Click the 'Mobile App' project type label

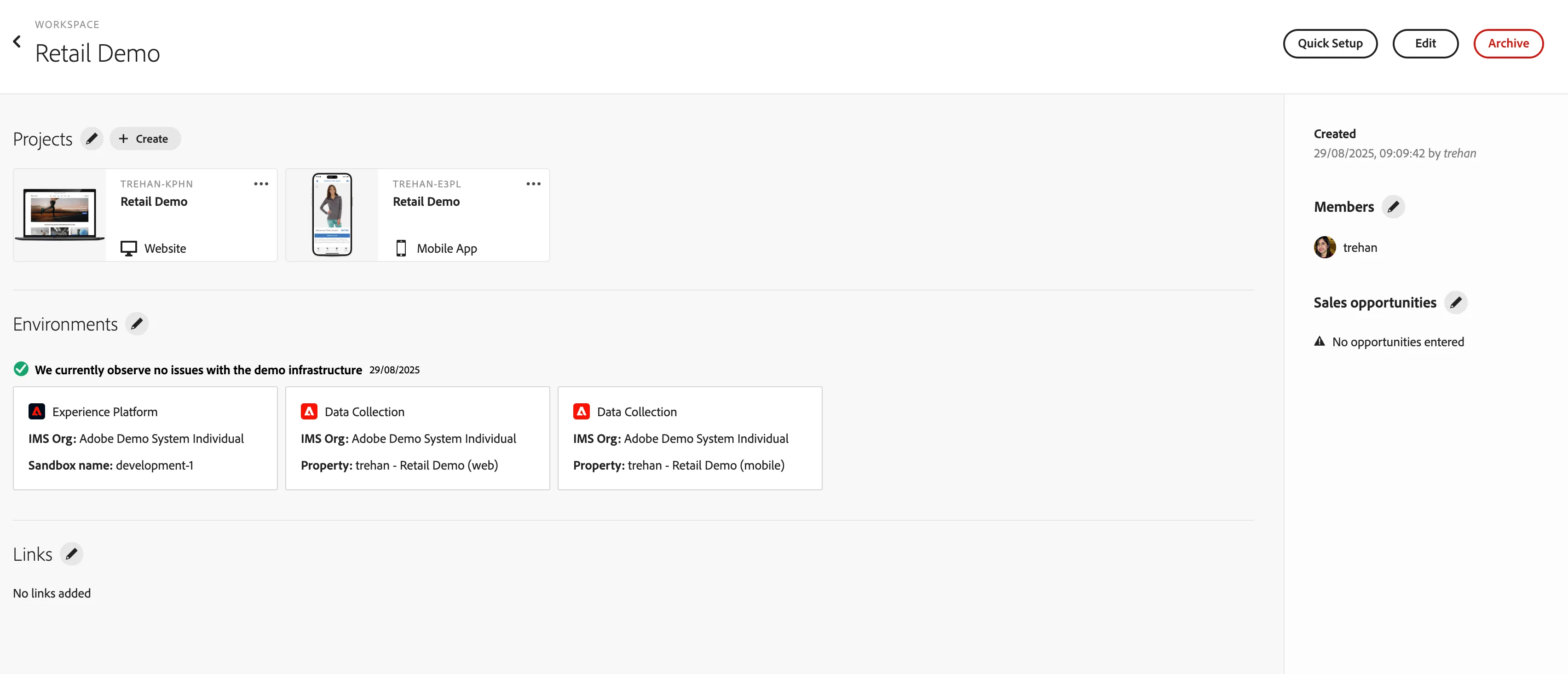447,249
